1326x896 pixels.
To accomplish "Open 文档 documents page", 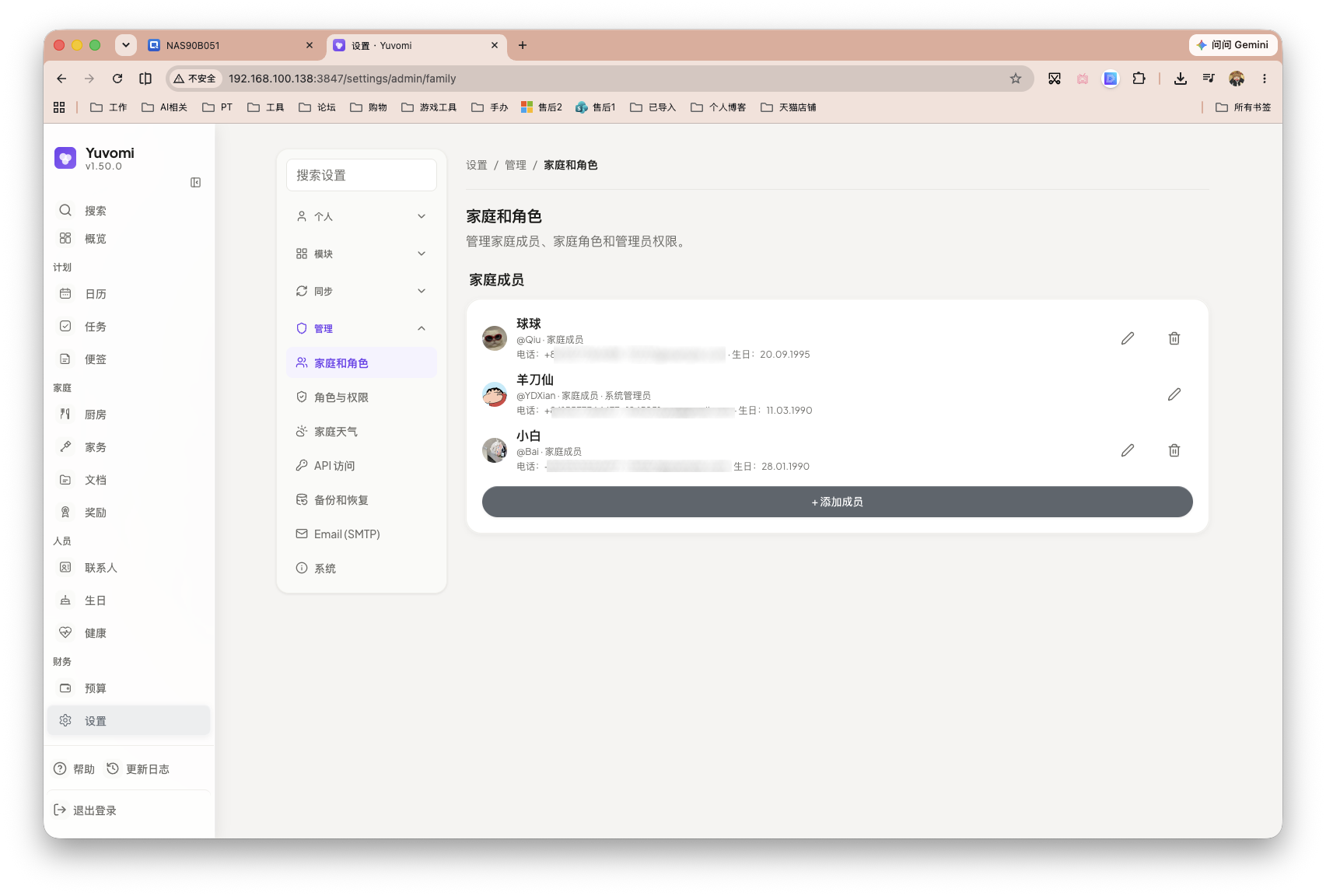I will (129, 480).
